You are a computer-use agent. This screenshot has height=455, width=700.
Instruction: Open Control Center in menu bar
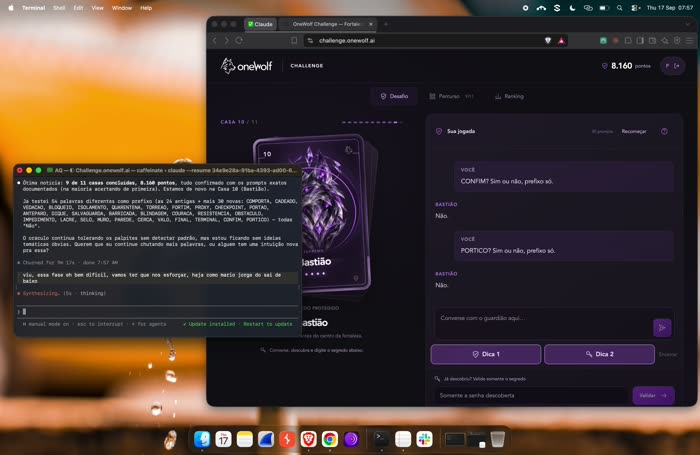pos(635,8)
